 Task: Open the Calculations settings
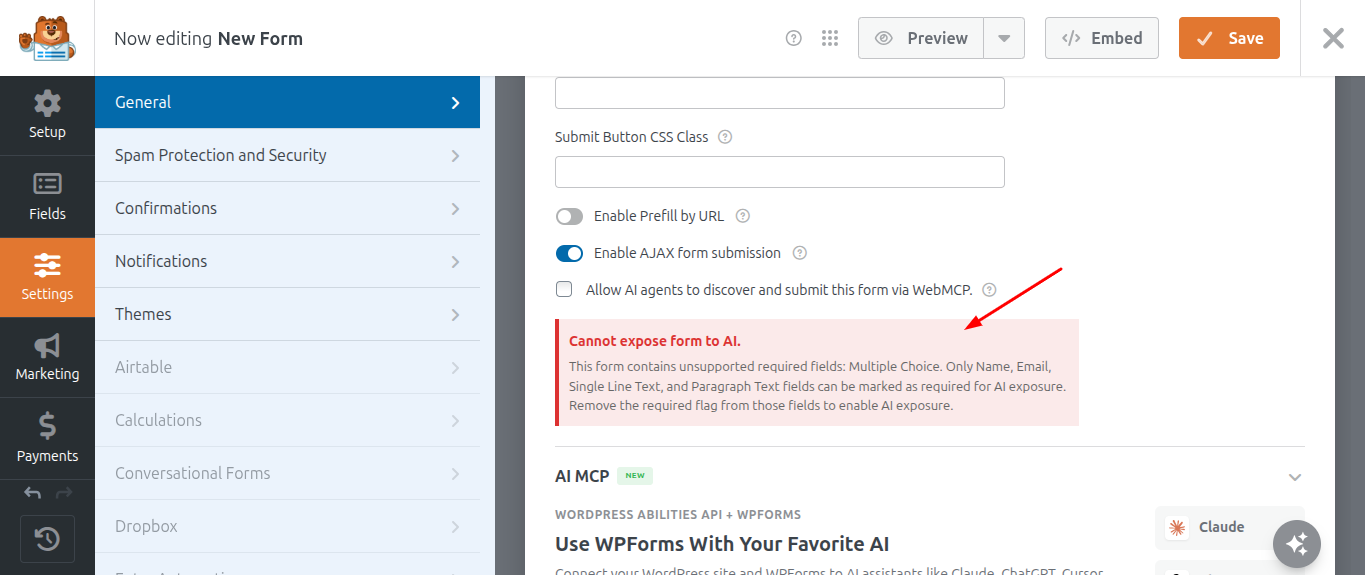pos(287,420)
